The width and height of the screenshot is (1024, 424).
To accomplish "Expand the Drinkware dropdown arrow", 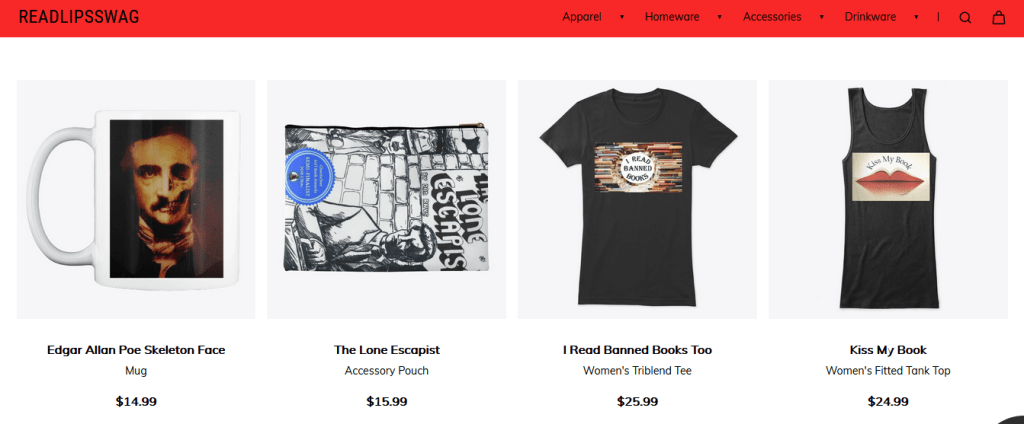I will click(x=916, y=17).
